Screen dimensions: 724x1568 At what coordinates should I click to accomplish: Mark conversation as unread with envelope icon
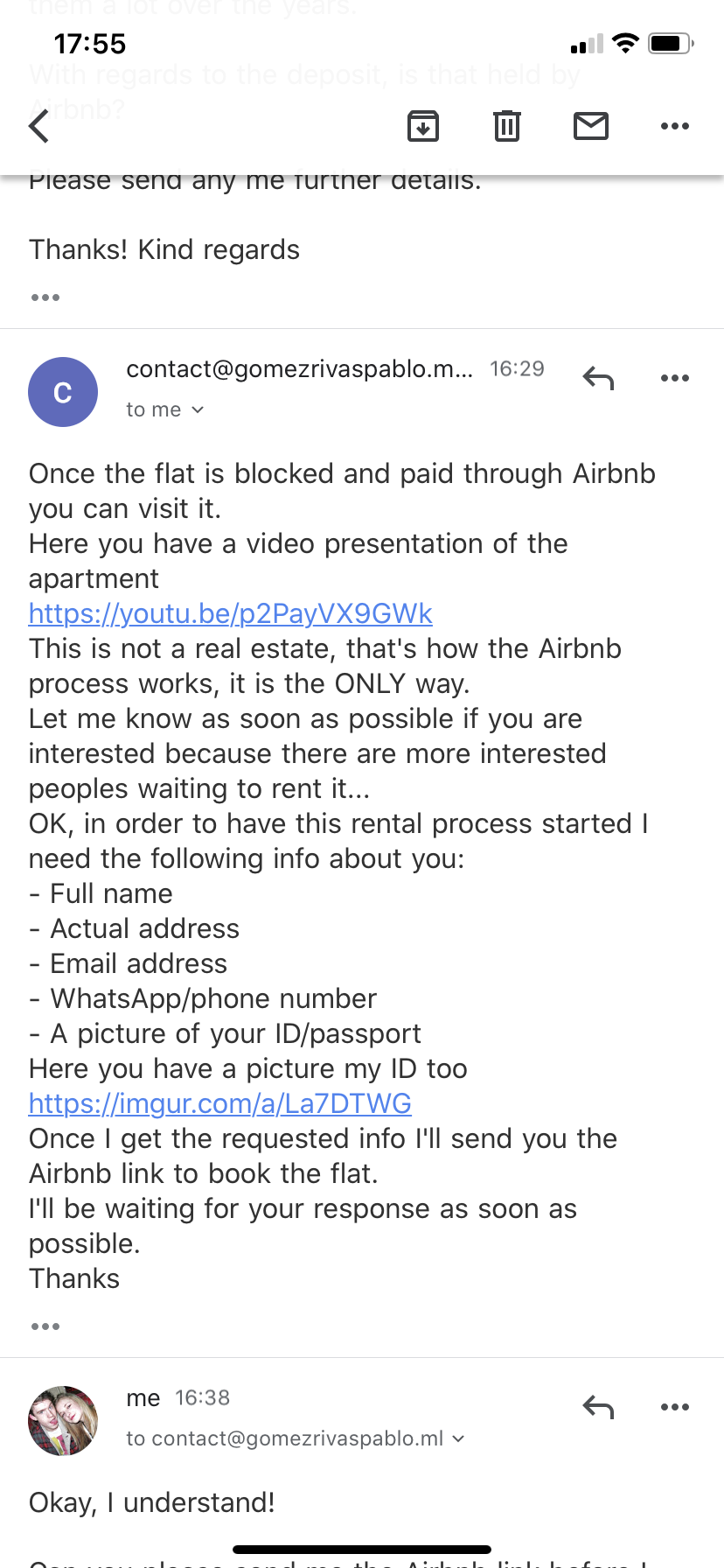[x=591, y=126]
